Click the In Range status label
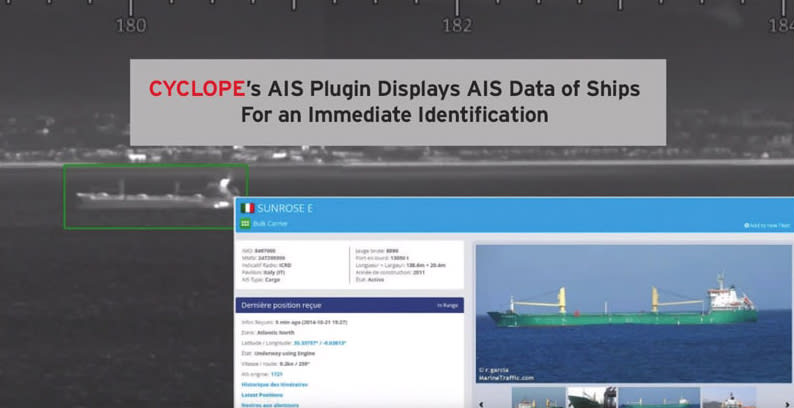 pyautogui.click(x=448, y=306)
